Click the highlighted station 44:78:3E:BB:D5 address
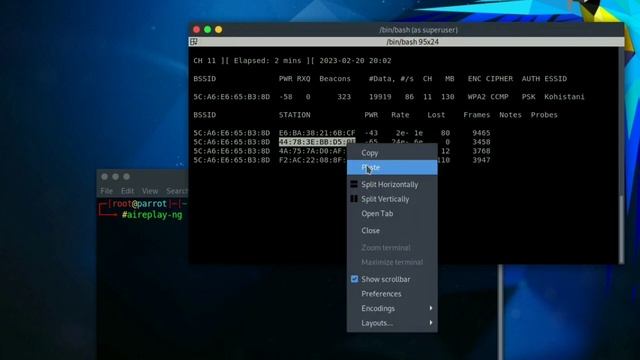 pos(317,142)
